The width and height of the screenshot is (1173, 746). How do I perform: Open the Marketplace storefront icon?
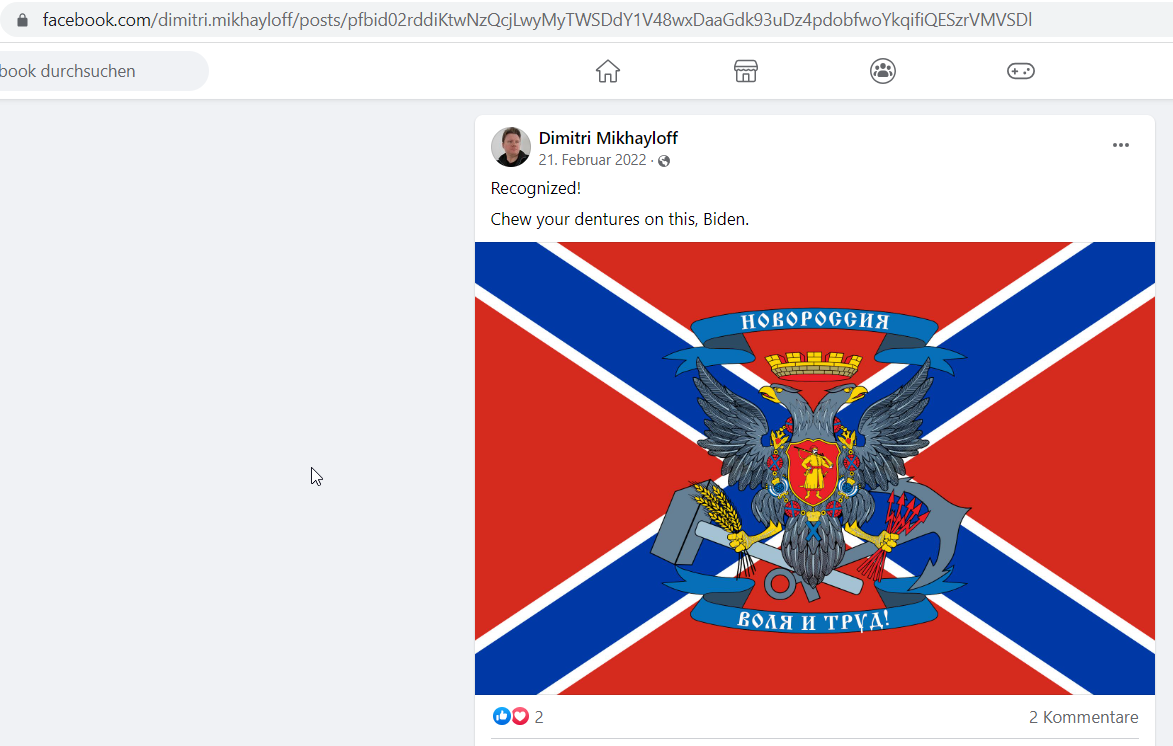pos(745,71)
